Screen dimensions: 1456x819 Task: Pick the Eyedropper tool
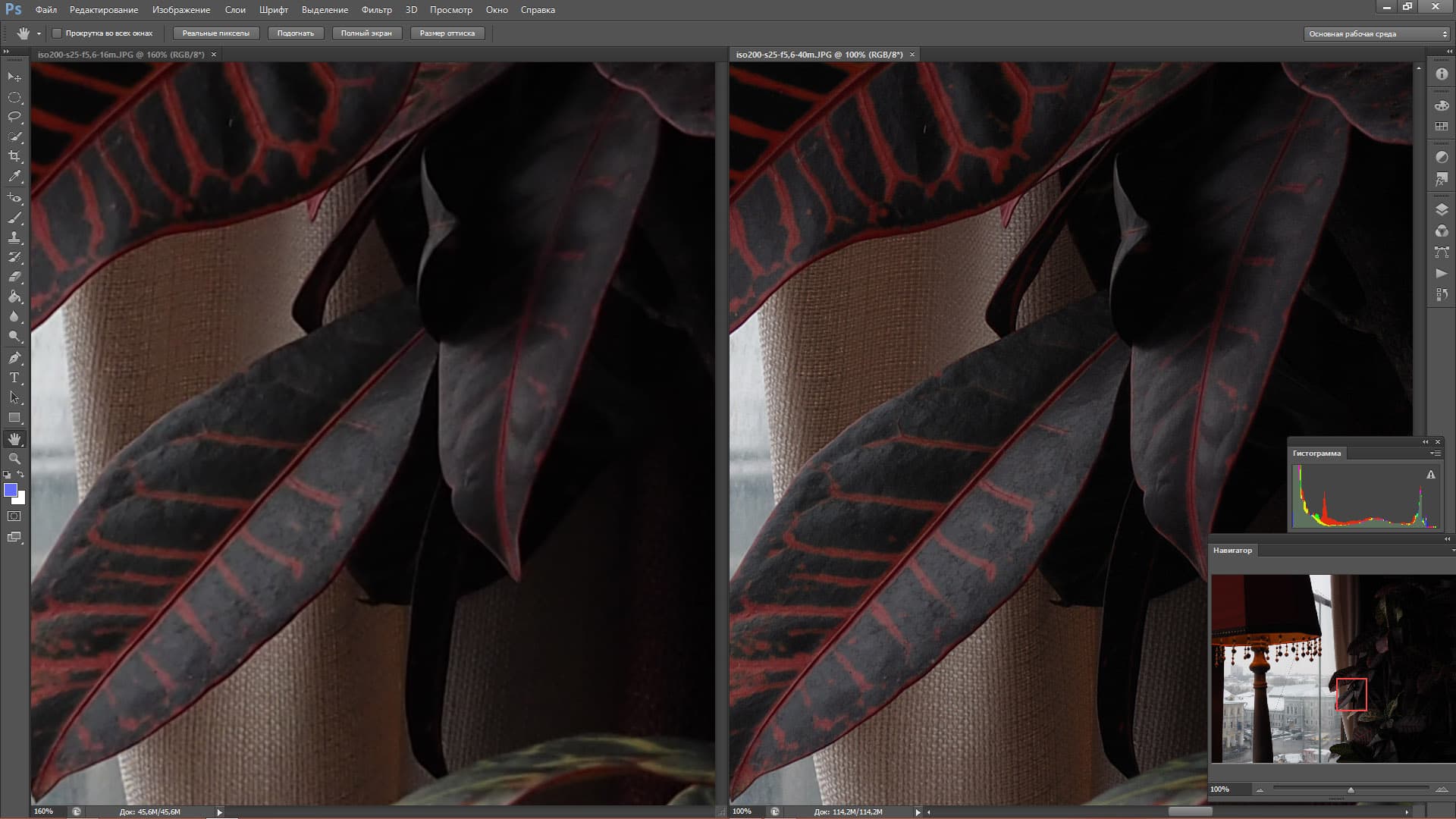click(x=14, y=176)
